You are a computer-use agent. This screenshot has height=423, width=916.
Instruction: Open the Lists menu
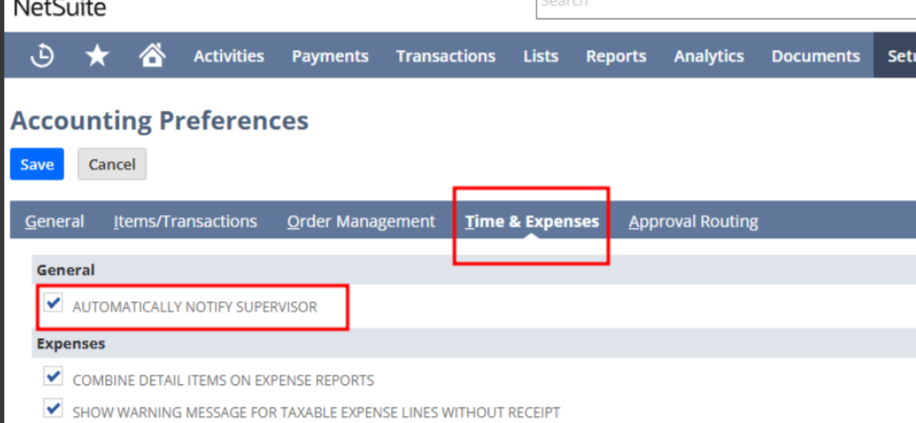pos(540,56)
